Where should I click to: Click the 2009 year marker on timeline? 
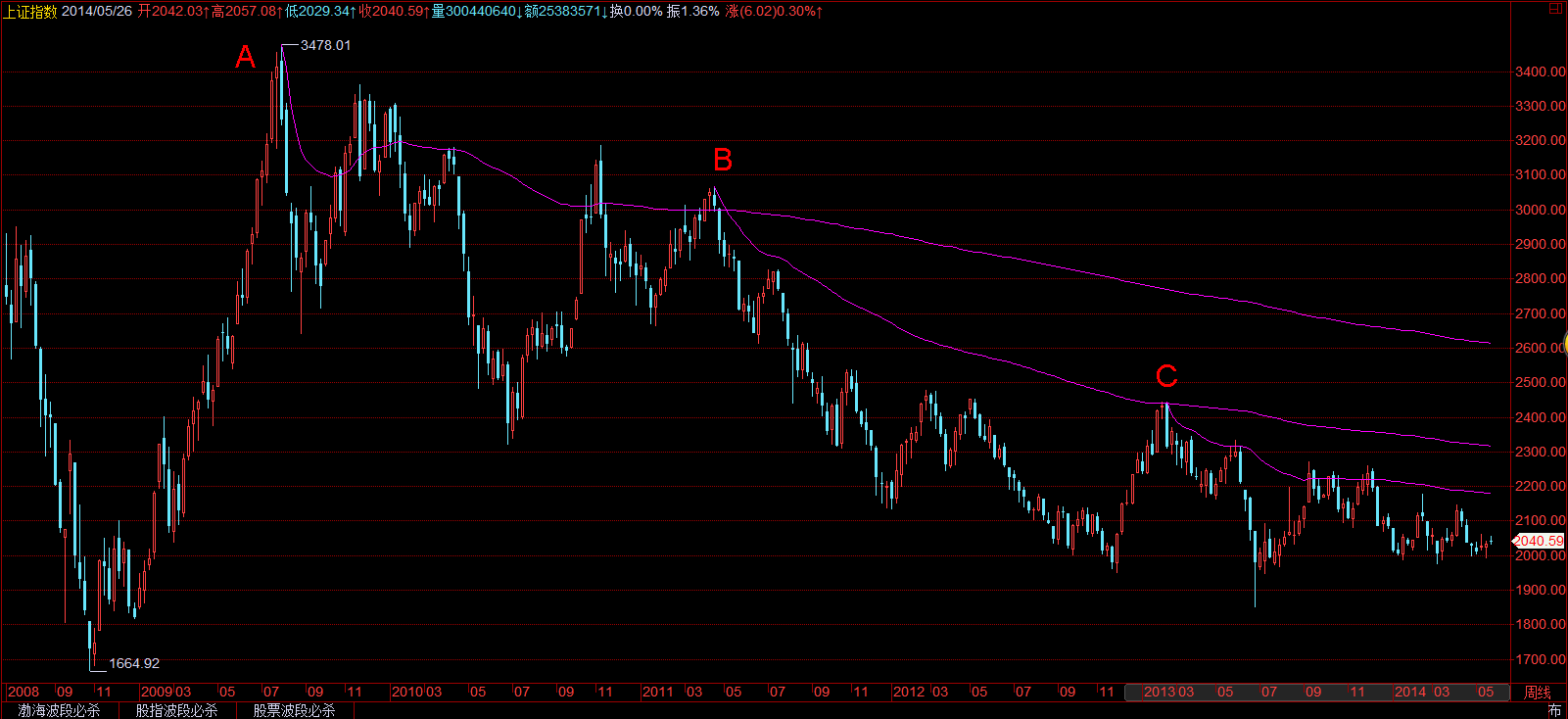click(x=158, y=692)
